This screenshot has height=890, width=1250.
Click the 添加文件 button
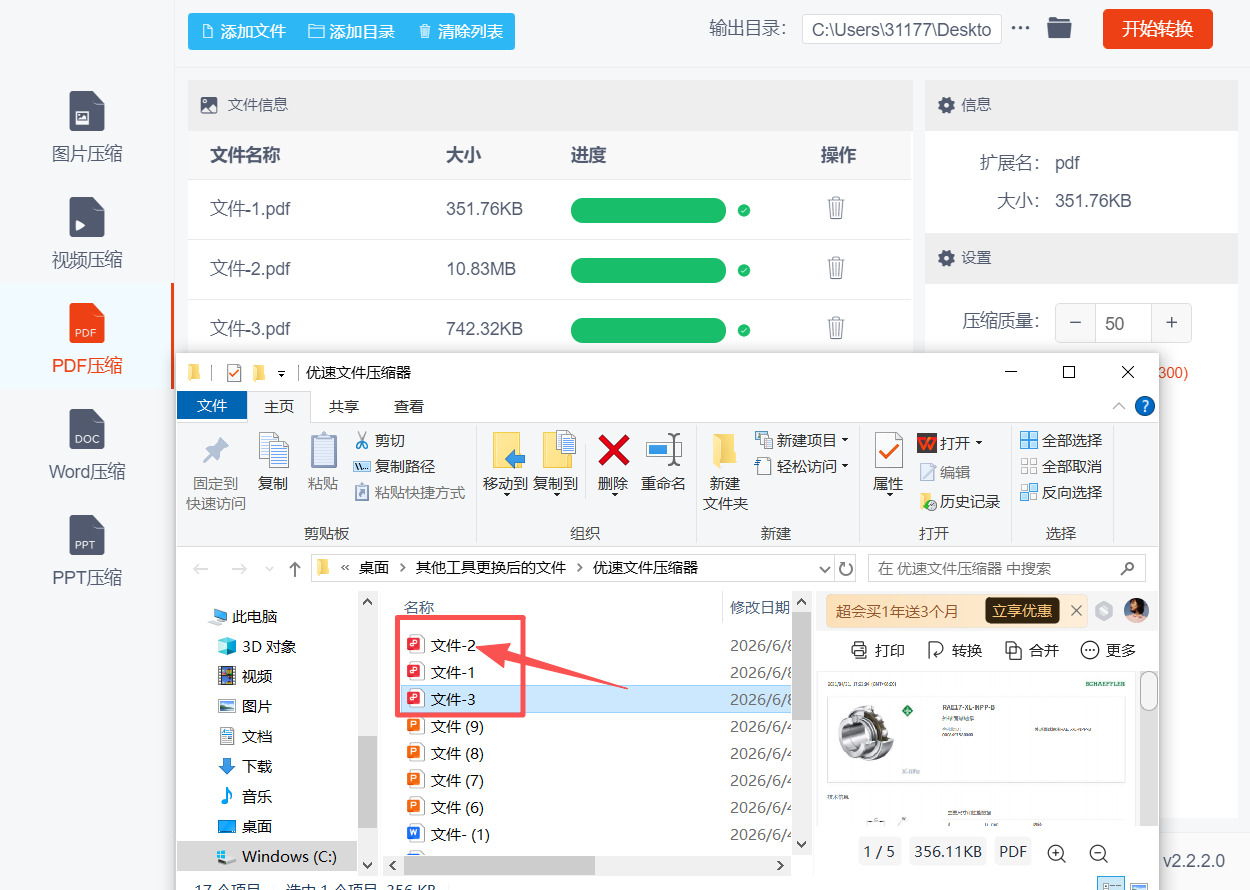[x=243, y=31]
